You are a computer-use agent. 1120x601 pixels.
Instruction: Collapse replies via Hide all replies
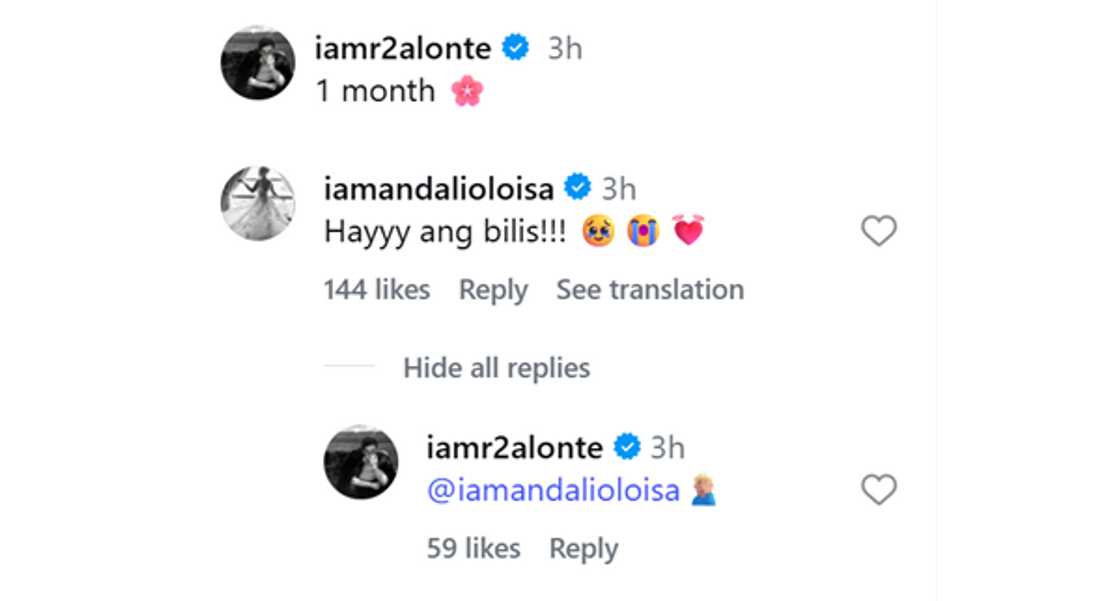click(x=497, y=368)
